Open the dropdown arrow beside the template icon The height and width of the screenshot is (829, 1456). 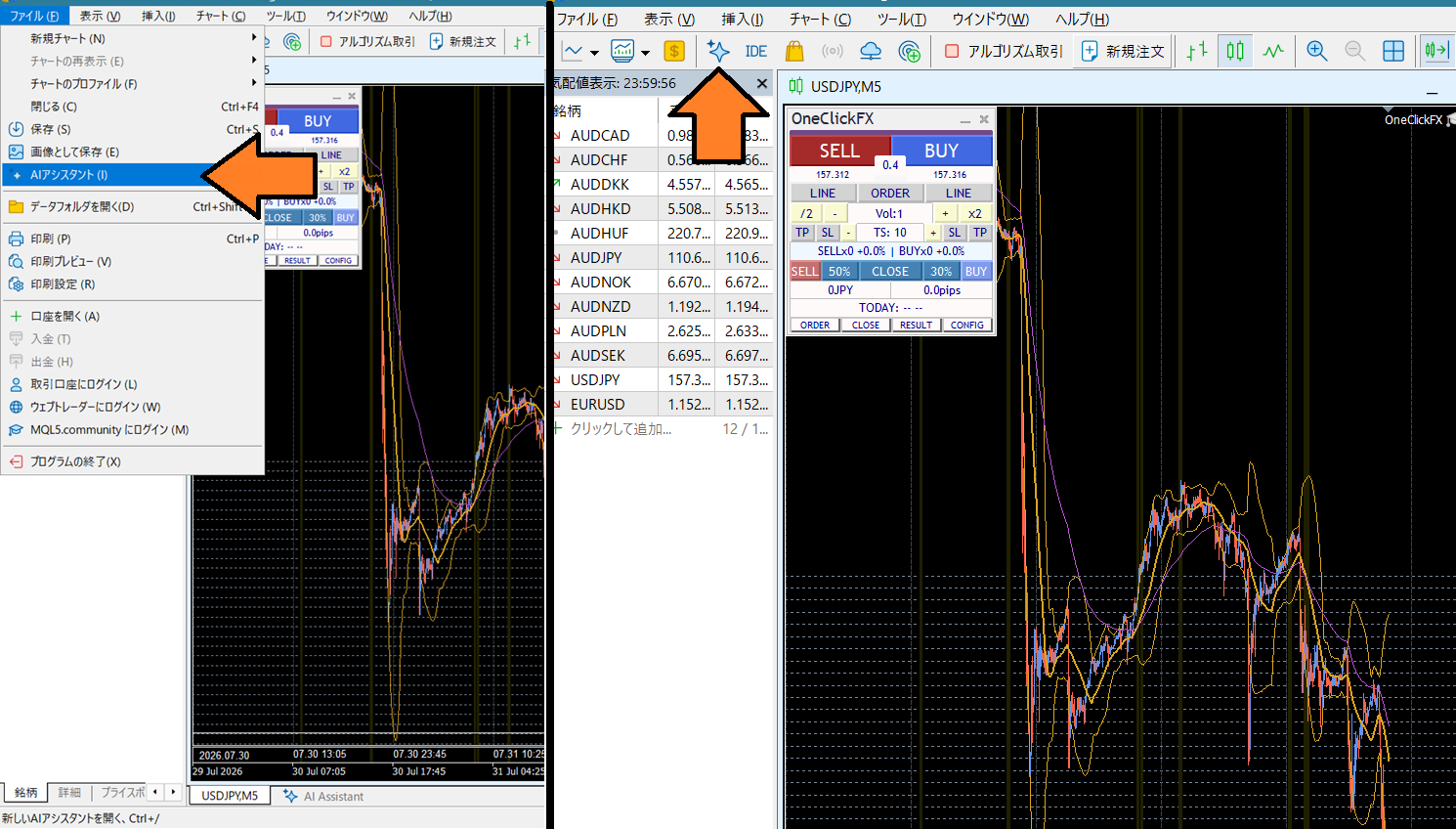click(x=645, y=53)
